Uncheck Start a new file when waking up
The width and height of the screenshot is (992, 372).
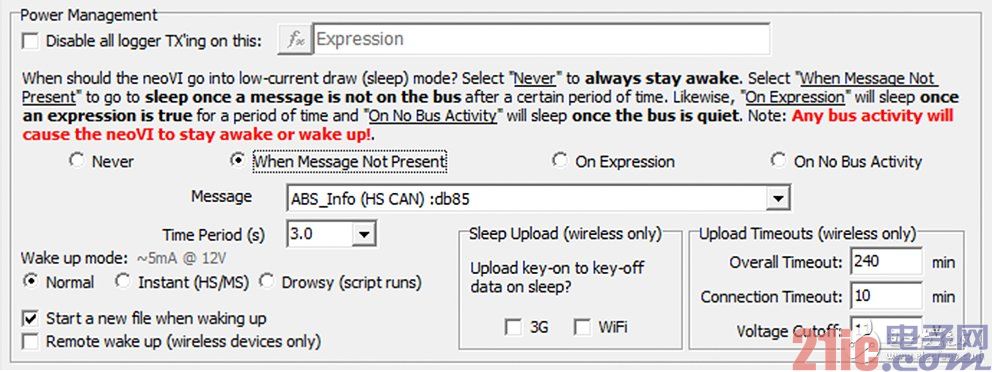tap(30, 318)
